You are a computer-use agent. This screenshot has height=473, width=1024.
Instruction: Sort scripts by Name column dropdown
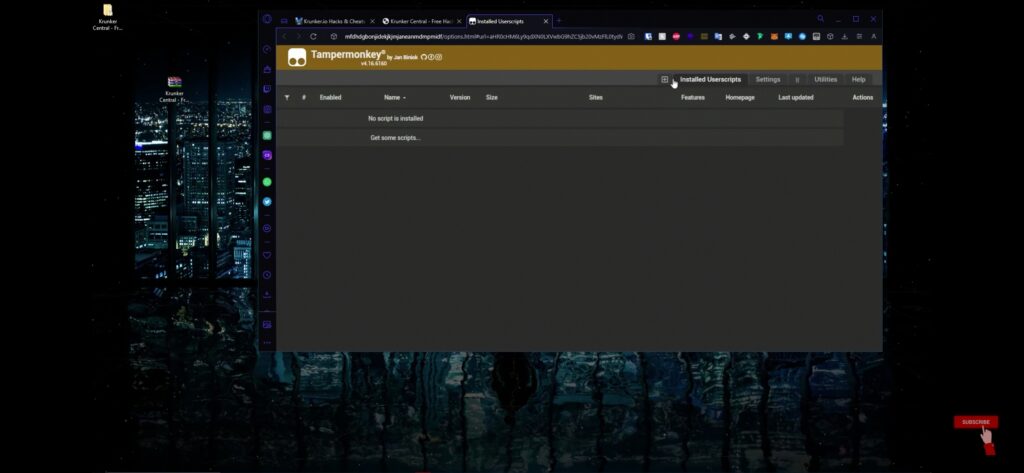[394, 97]
